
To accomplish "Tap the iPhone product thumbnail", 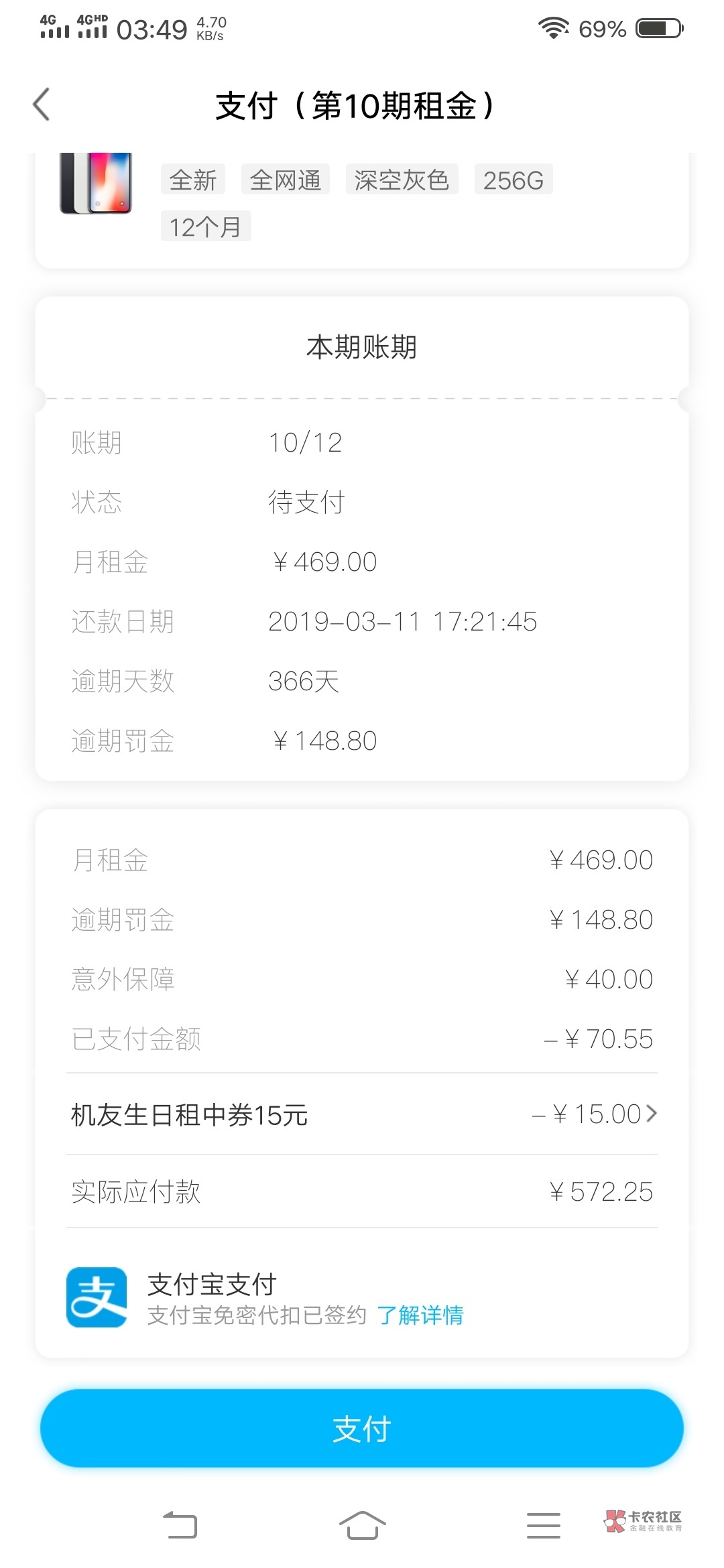I will pos(96,183).
